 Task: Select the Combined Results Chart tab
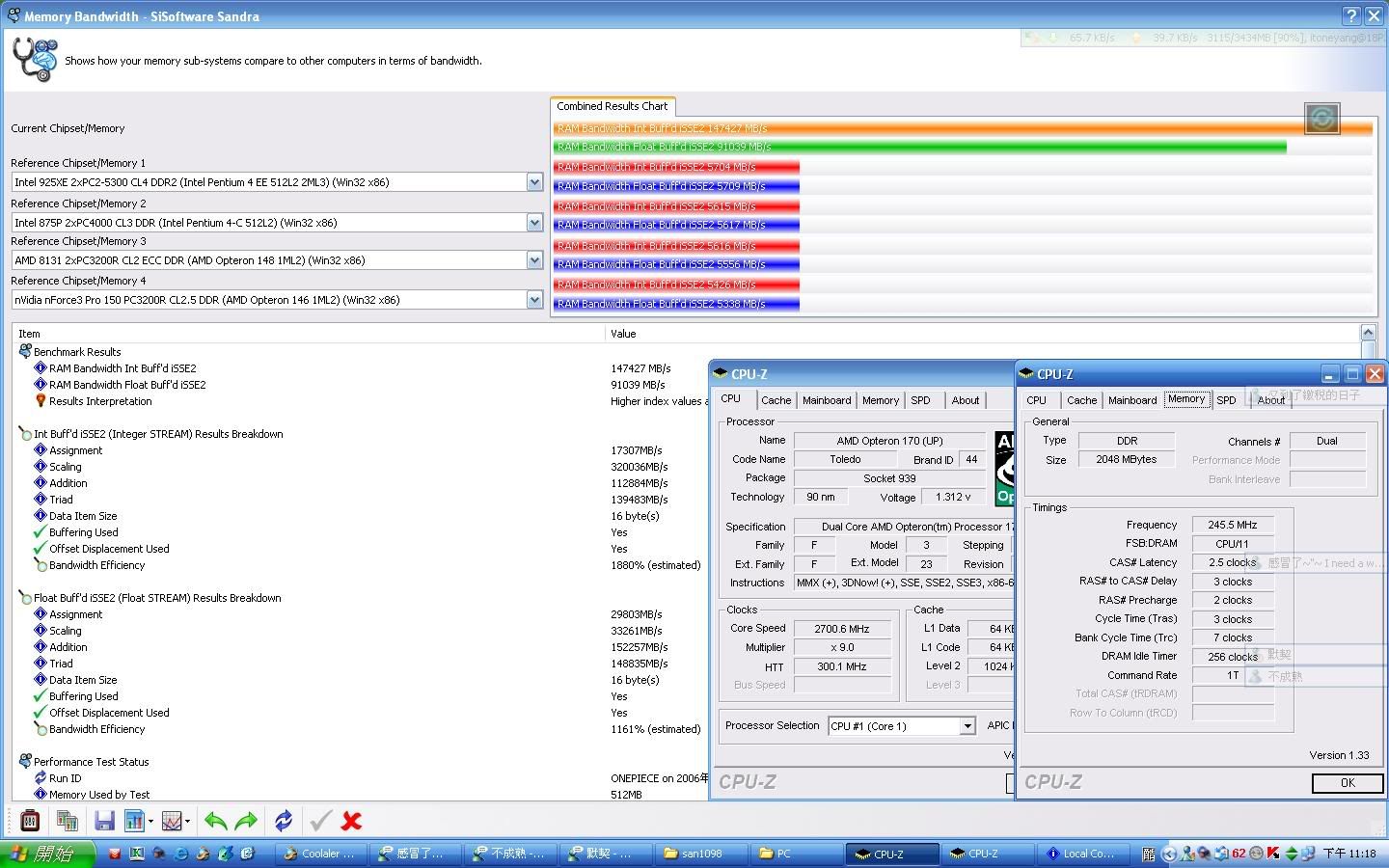[613, 106]
